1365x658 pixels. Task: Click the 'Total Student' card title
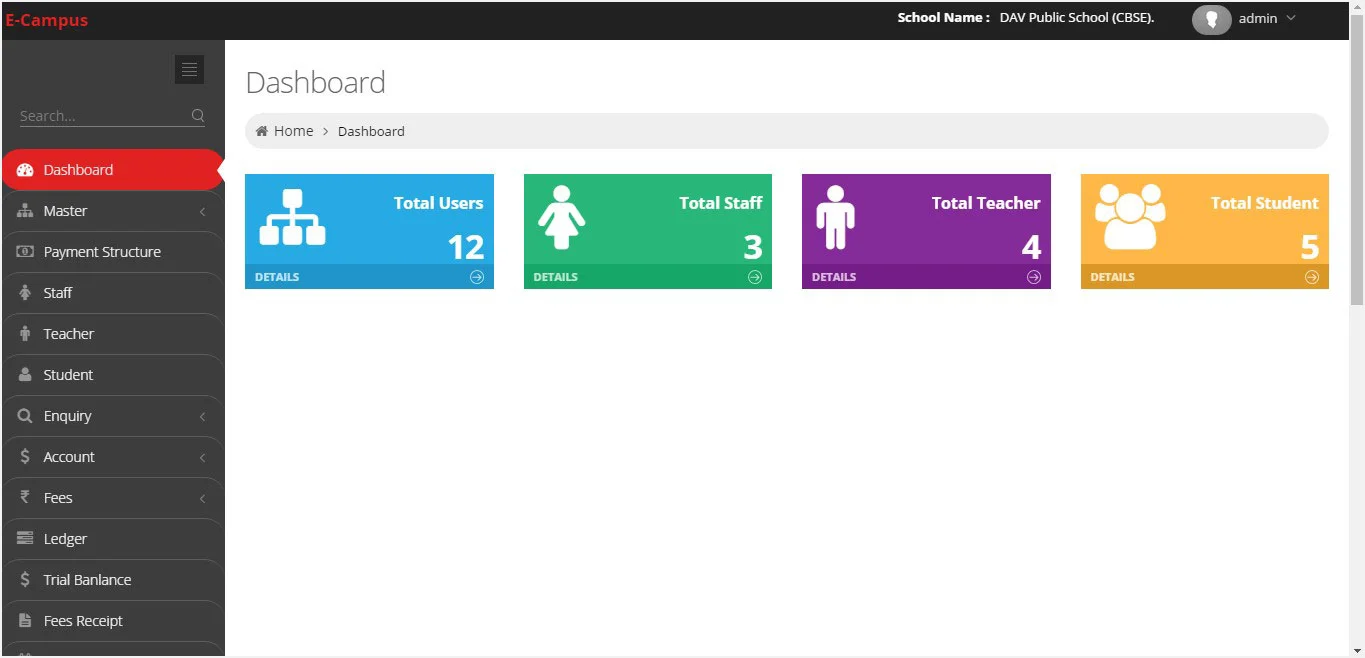pos(1265,203)
